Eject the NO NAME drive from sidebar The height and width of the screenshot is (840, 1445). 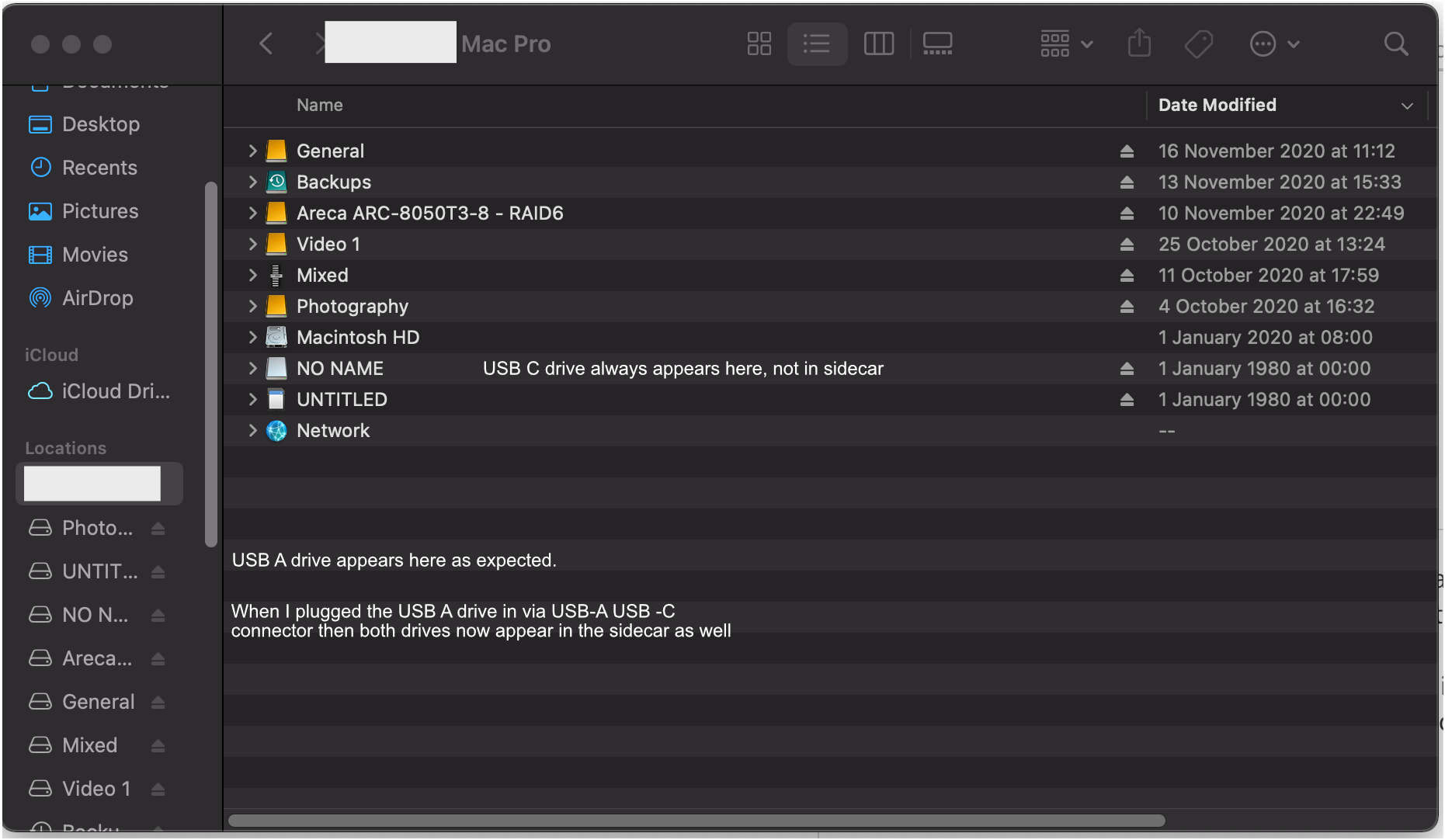pos(158,614)
